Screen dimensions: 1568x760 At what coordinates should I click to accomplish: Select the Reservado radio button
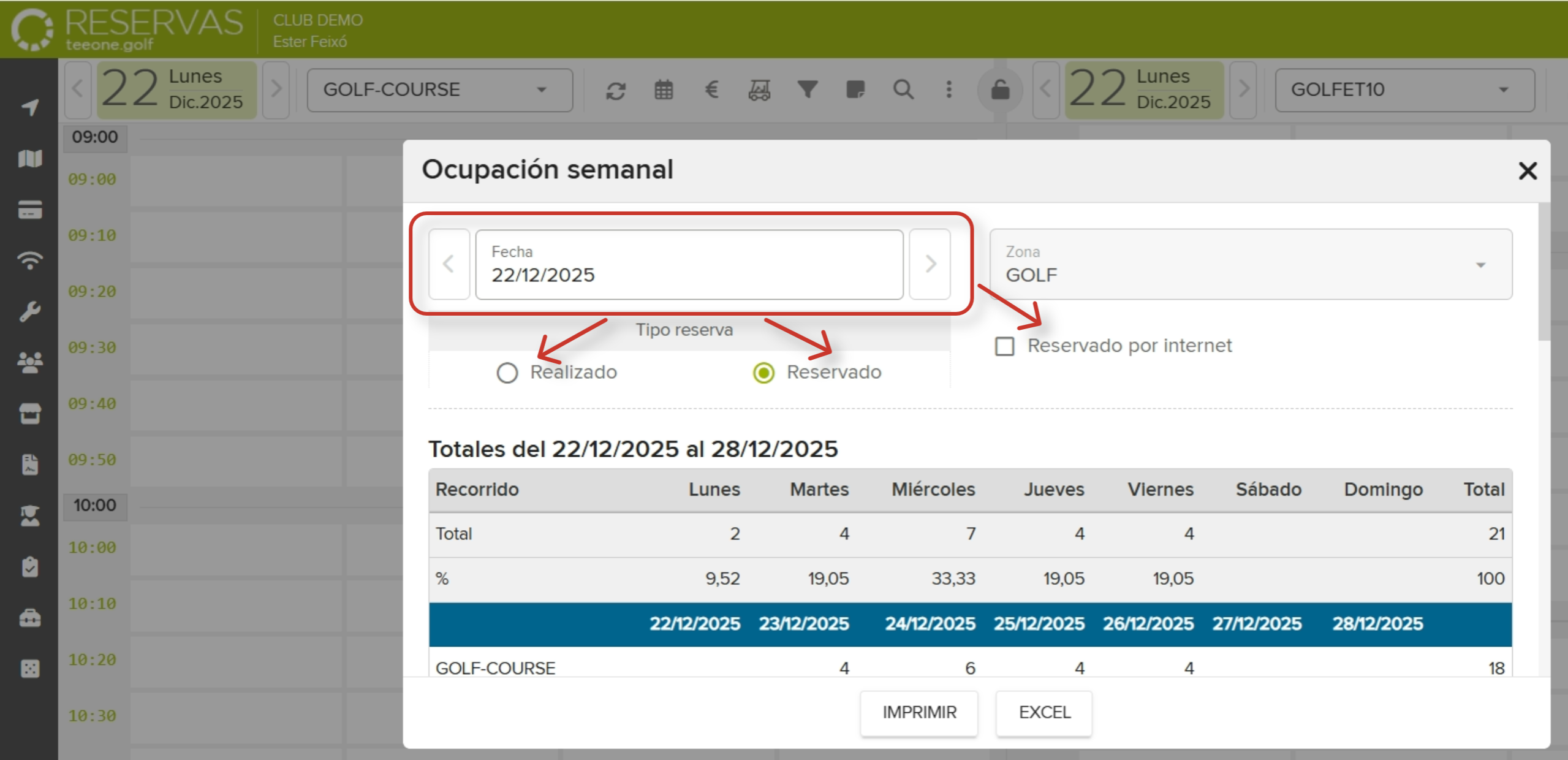click(x=763, y=372)
